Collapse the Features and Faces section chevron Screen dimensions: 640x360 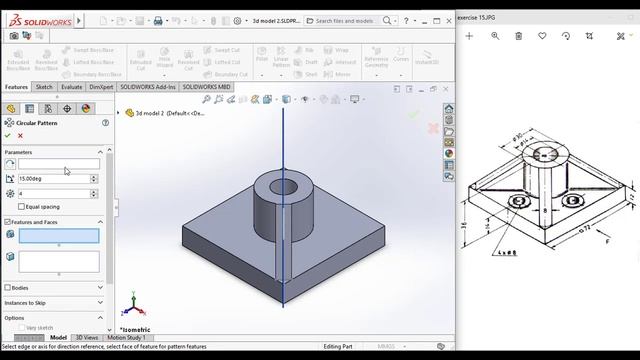point(100,222)
